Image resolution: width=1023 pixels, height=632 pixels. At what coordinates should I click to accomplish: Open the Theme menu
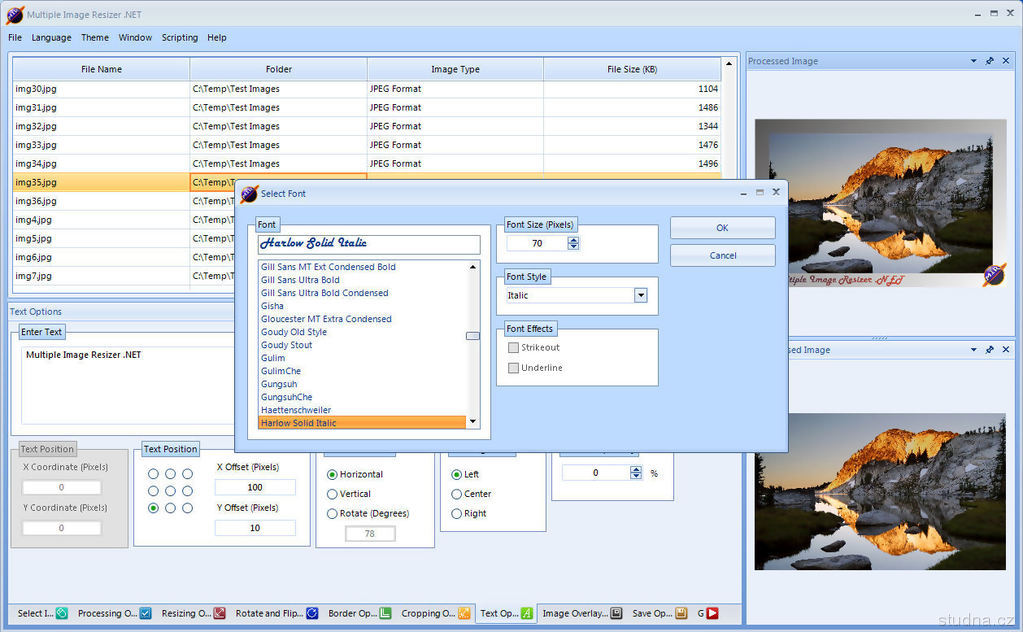tap(95, 38)
